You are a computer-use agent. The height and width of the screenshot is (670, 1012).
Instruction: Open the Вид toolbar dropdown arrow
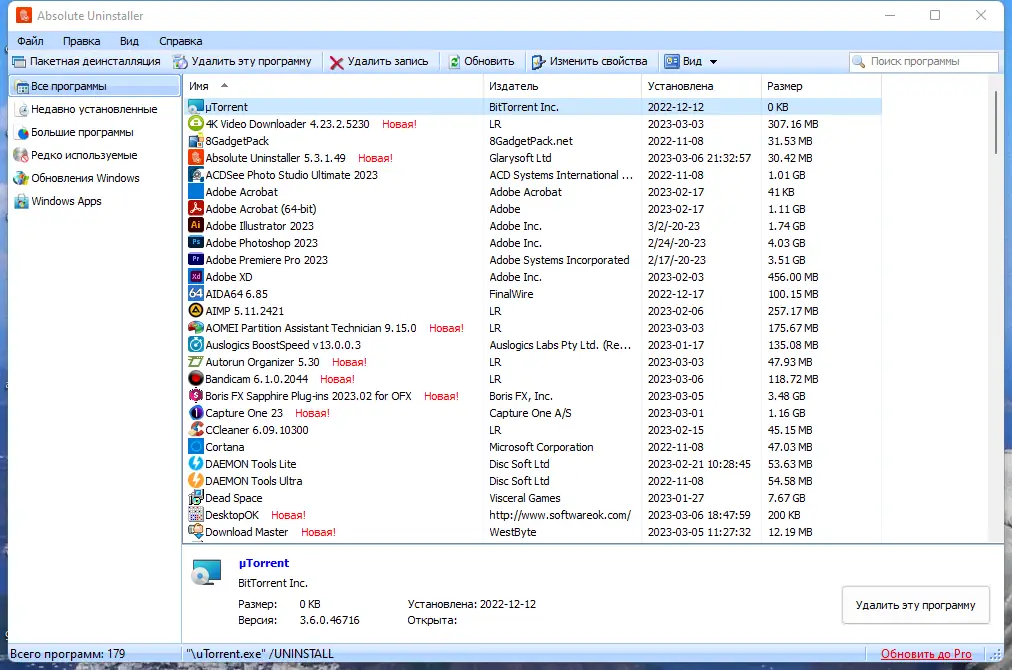tap(713, 62)
